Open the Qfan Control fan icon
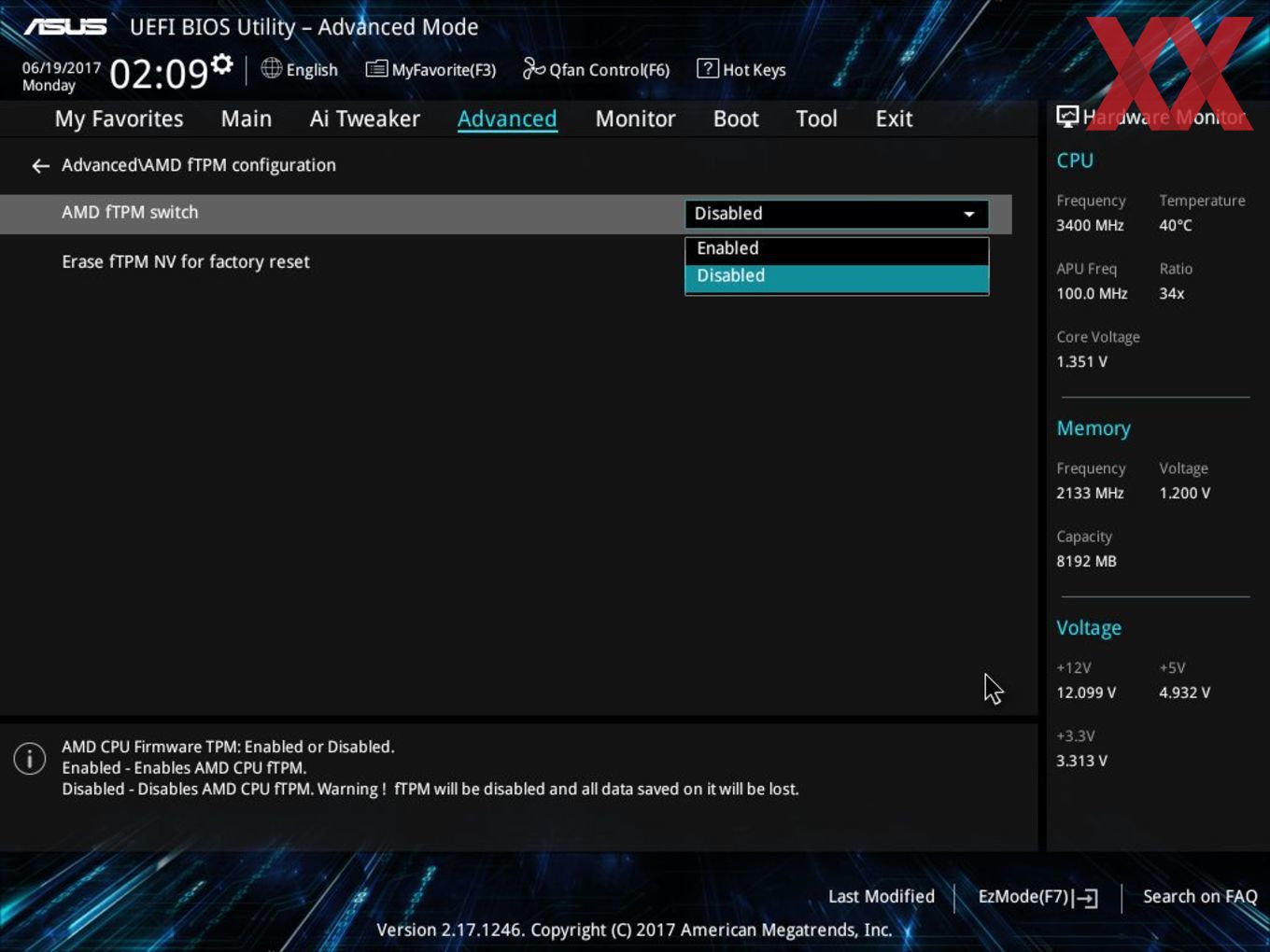The width and height of the screenshot is (1270, 952). click(x=533, y=68)
